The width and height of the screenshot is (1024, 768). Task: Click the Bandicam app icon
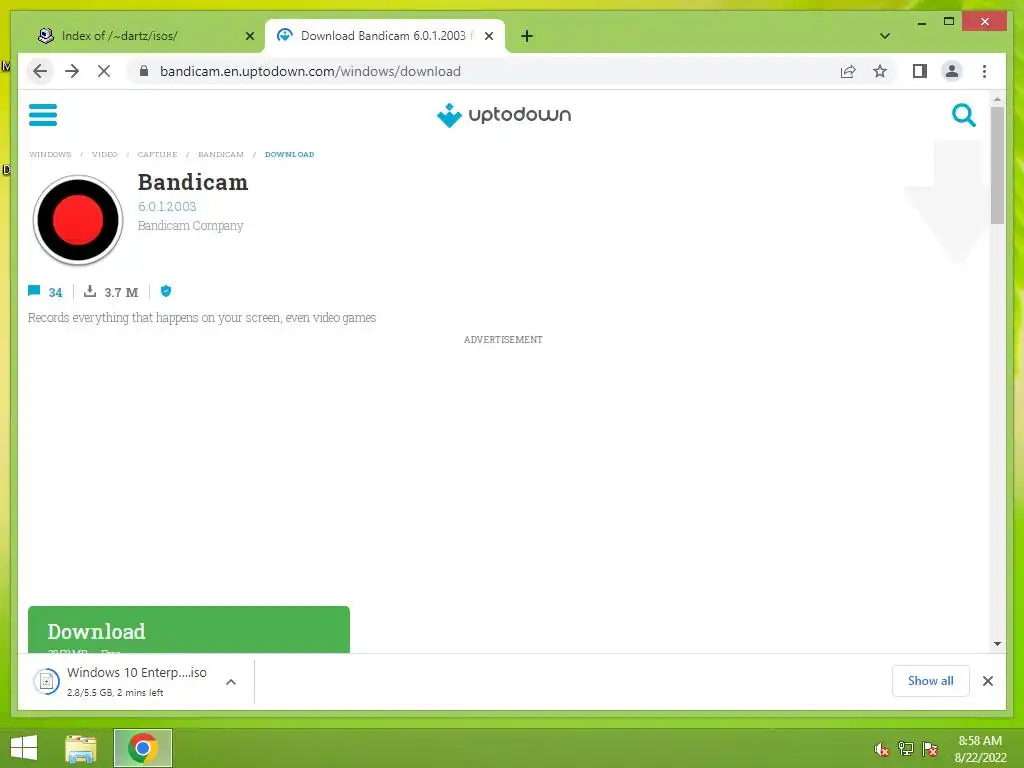click(x=78, y=220)
